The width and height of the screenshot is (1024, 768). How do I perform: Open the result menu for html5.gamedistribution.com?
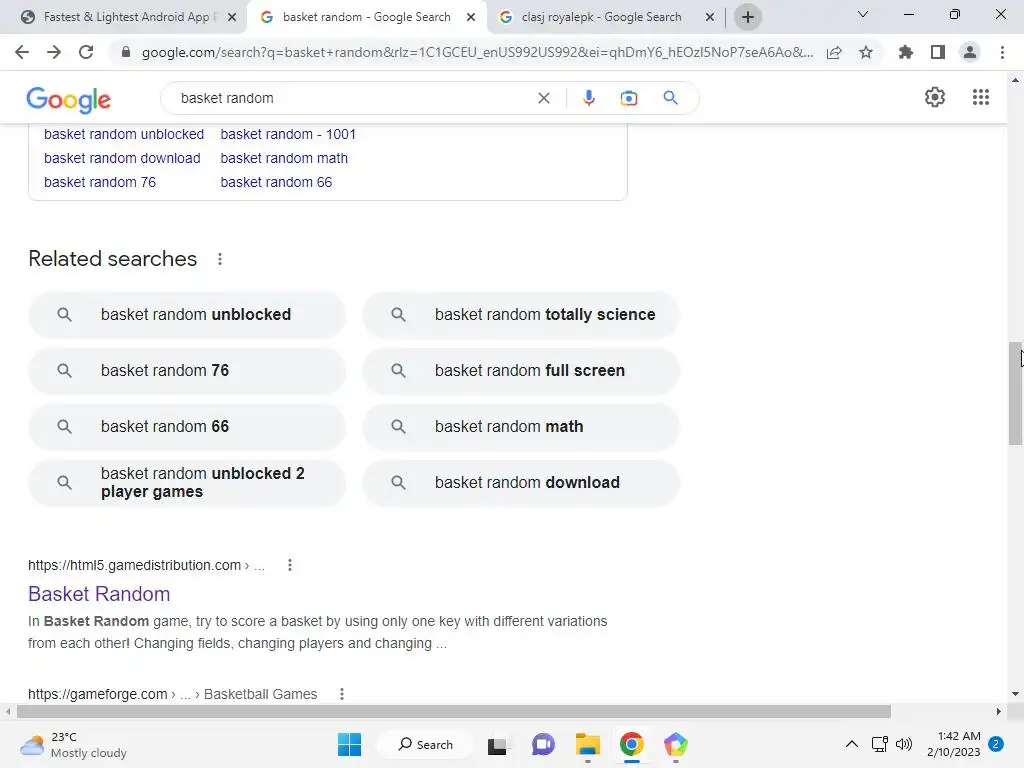point(290,566)
